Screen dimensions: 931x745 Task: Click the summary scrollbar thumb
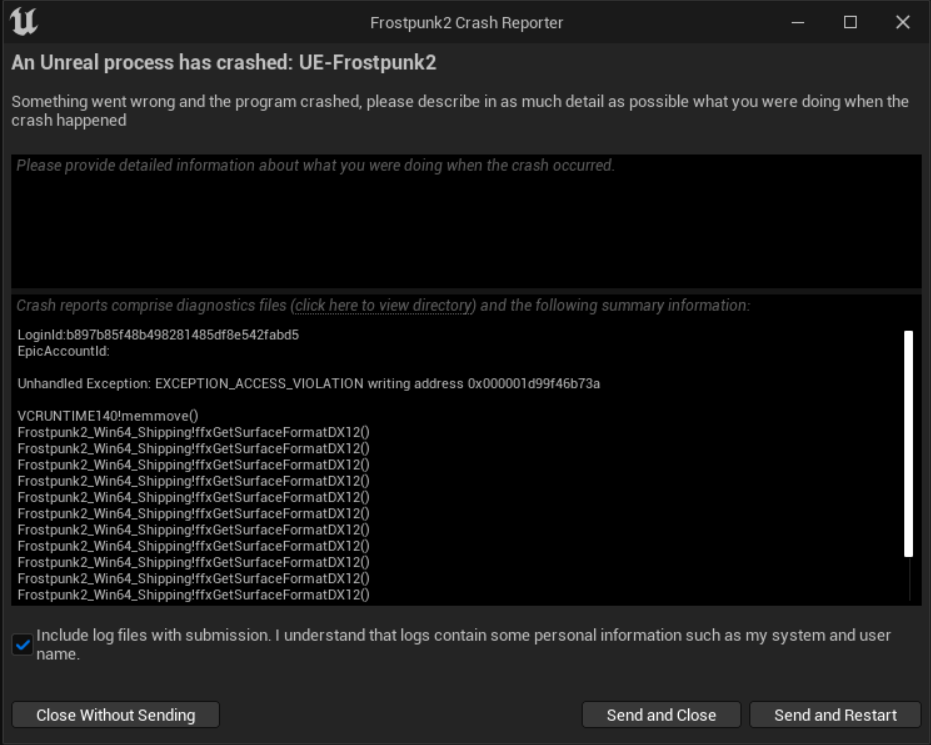pyautogui.click(x=908, y=443)
